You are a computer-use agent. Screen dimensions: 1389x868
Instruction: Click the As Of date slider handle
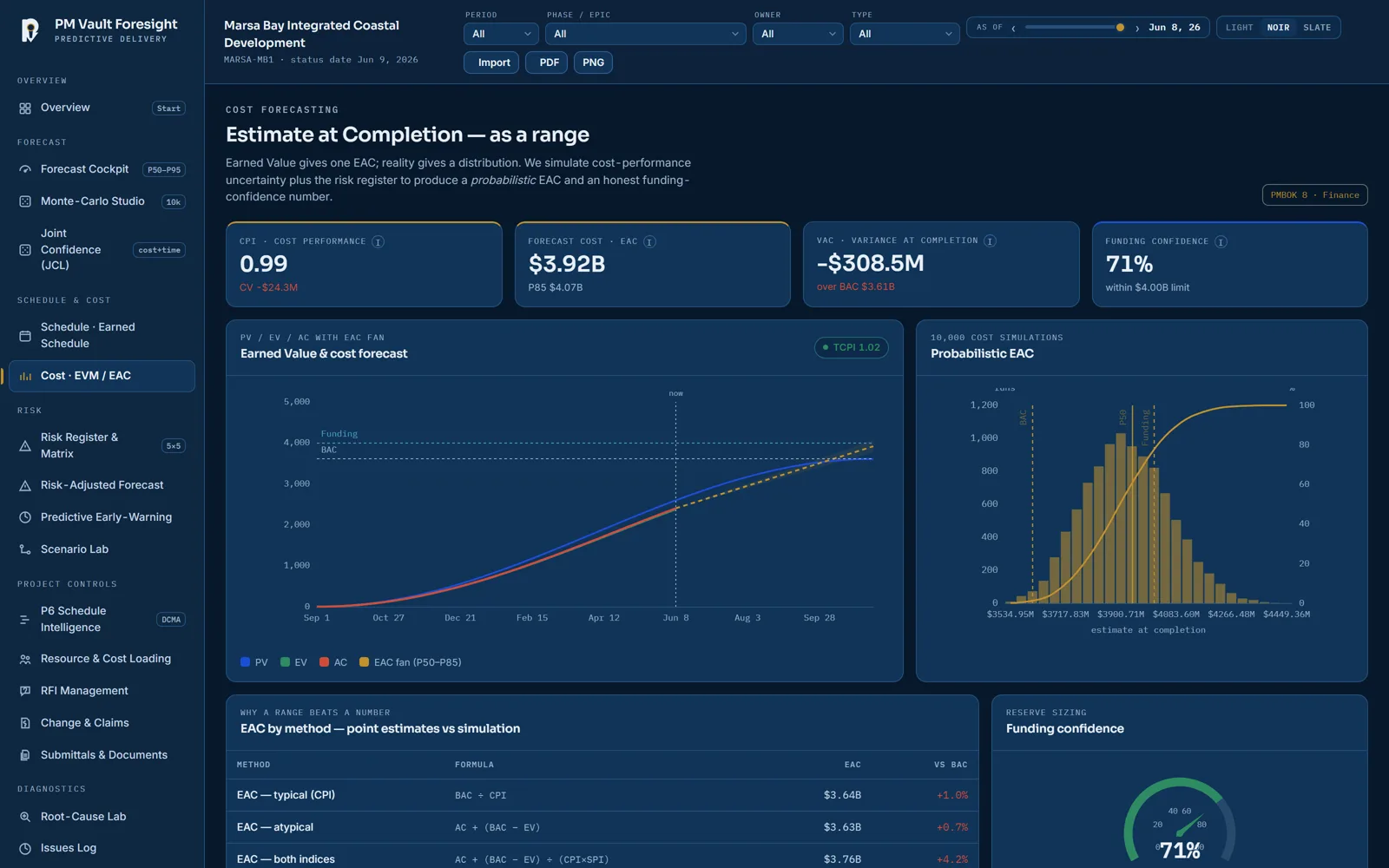click(x=1120, y=28)
